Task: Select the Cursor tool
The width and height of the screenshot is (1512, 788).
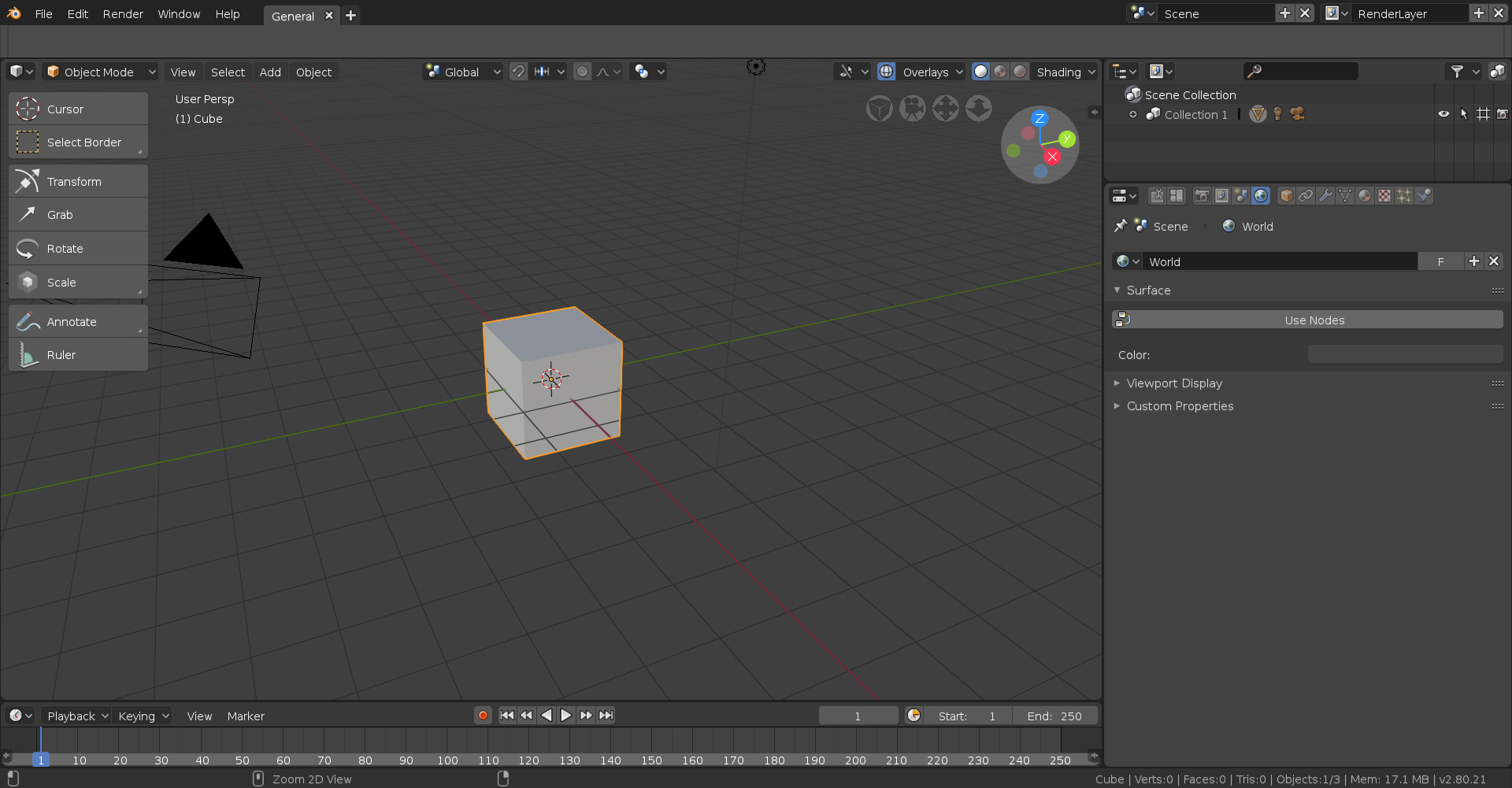Action: (78, 109)
